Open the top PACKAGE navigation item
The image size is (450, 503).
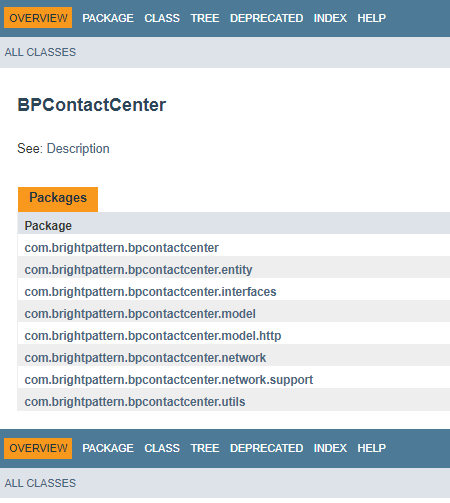pyautogui.click(x=108, y=18)
